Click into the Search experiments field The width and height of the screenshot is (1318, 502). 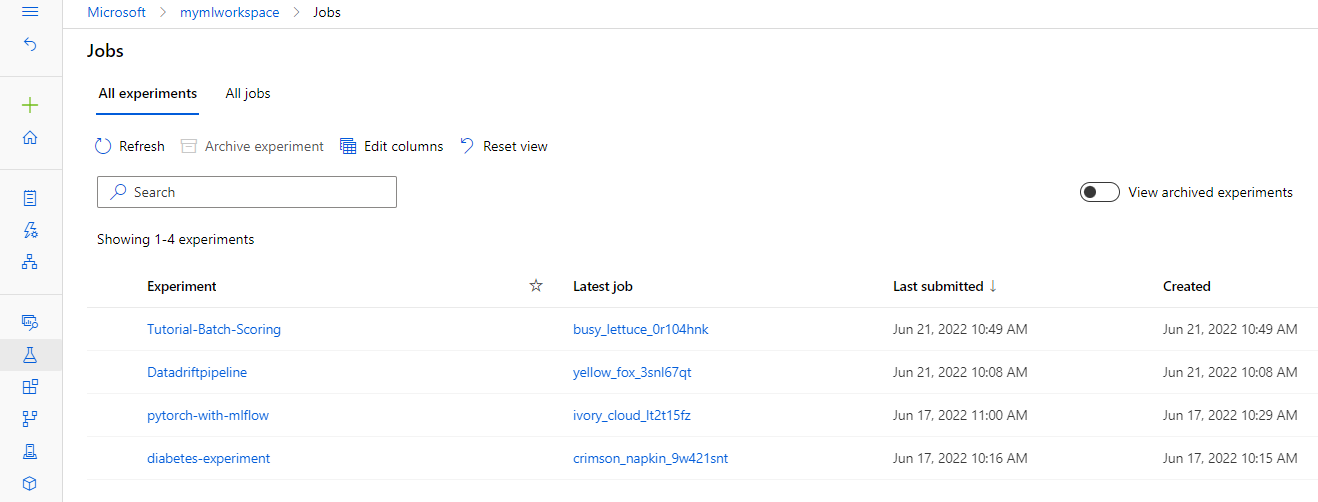click(x=247, y=192)
